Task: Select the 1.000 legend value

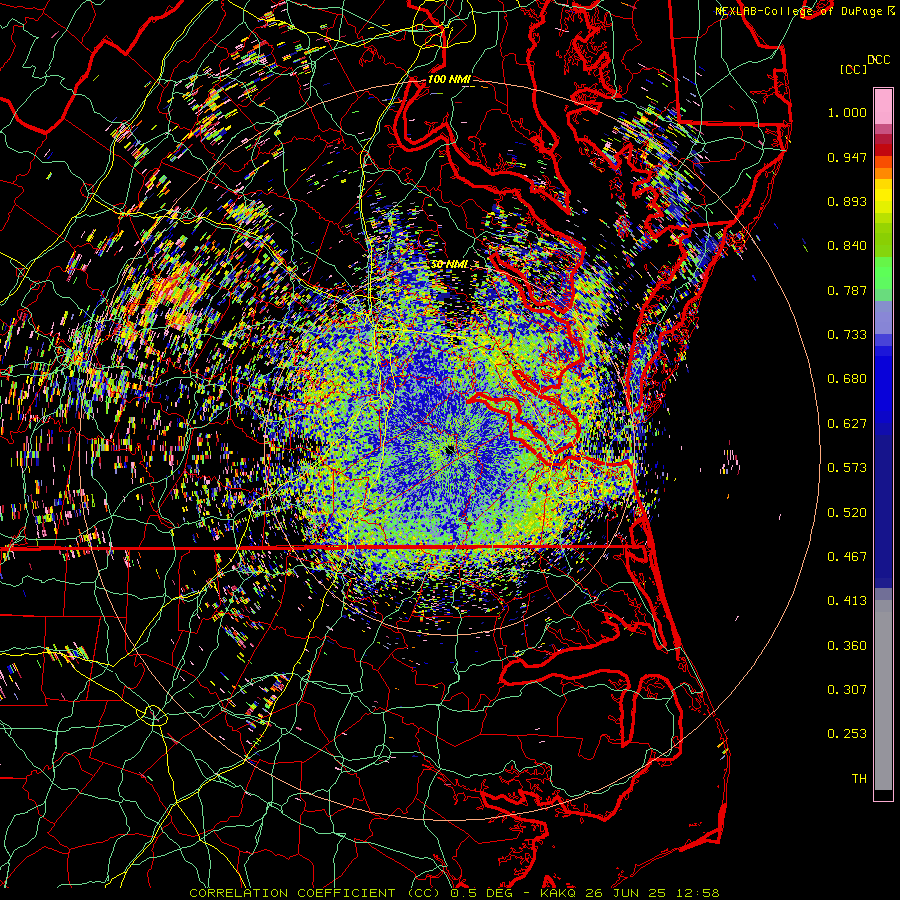Action: coord(847,112)
